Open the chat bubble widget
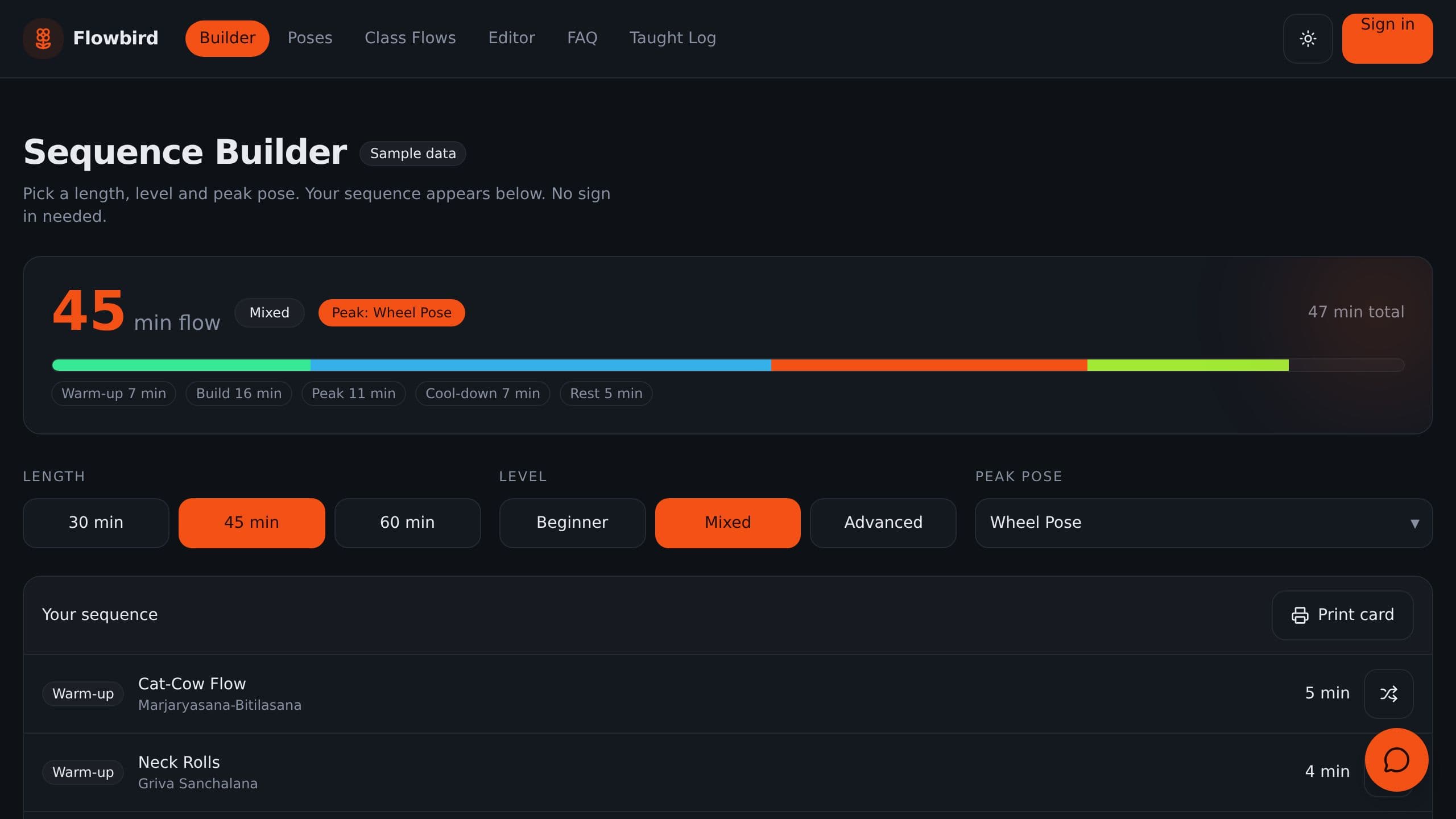Image resolution: width=1456 pixels, height=819 pixels. [1396, 760]
